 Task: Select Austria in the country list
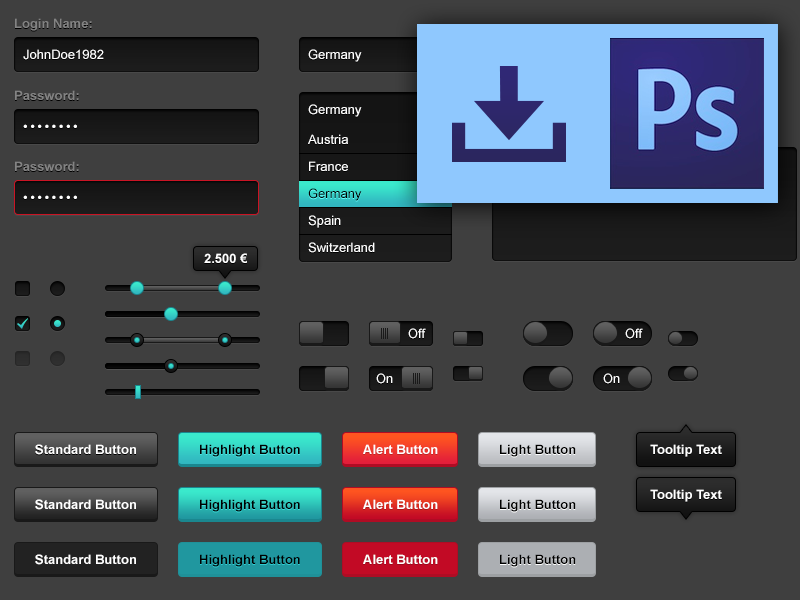358,139
